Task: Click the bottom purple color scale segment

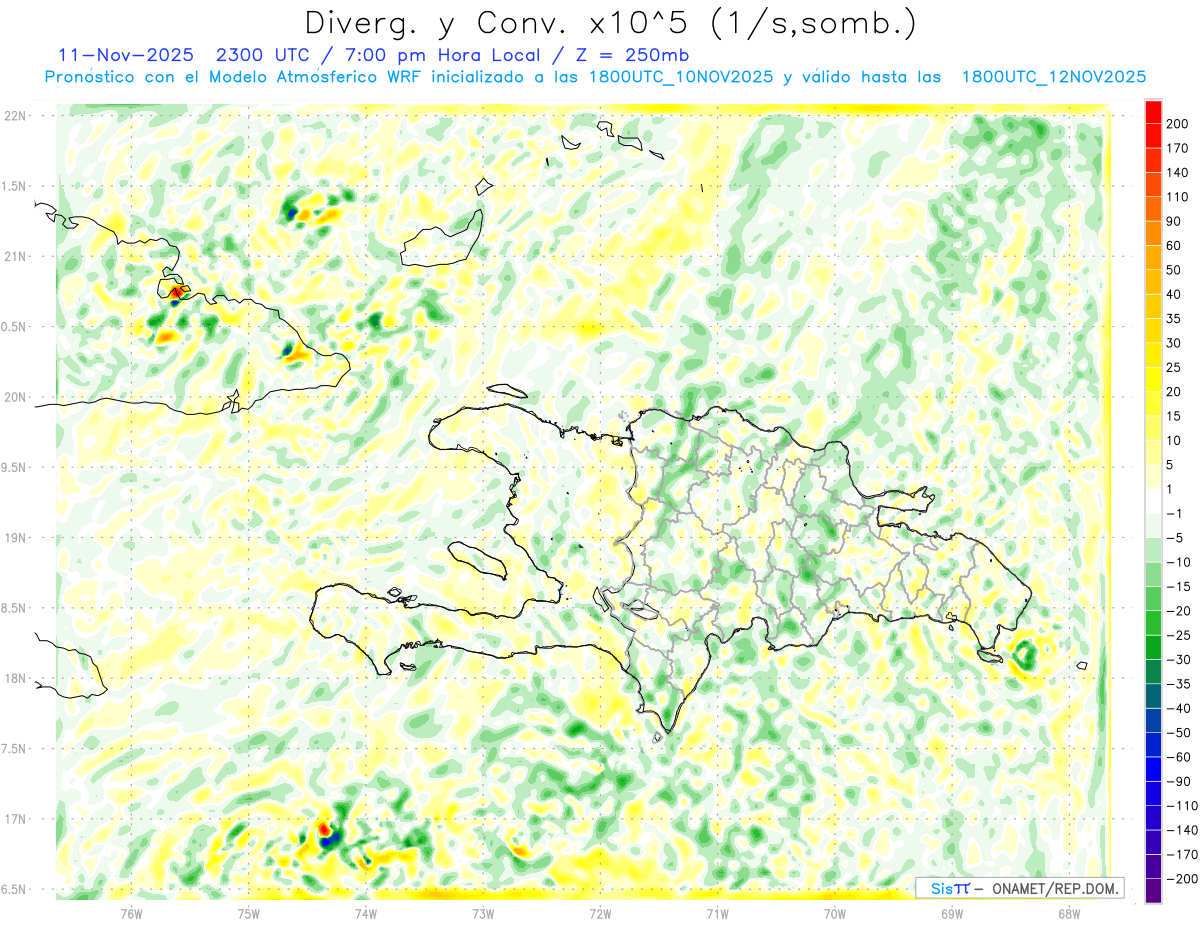Action: click(x=1153, y=891)
